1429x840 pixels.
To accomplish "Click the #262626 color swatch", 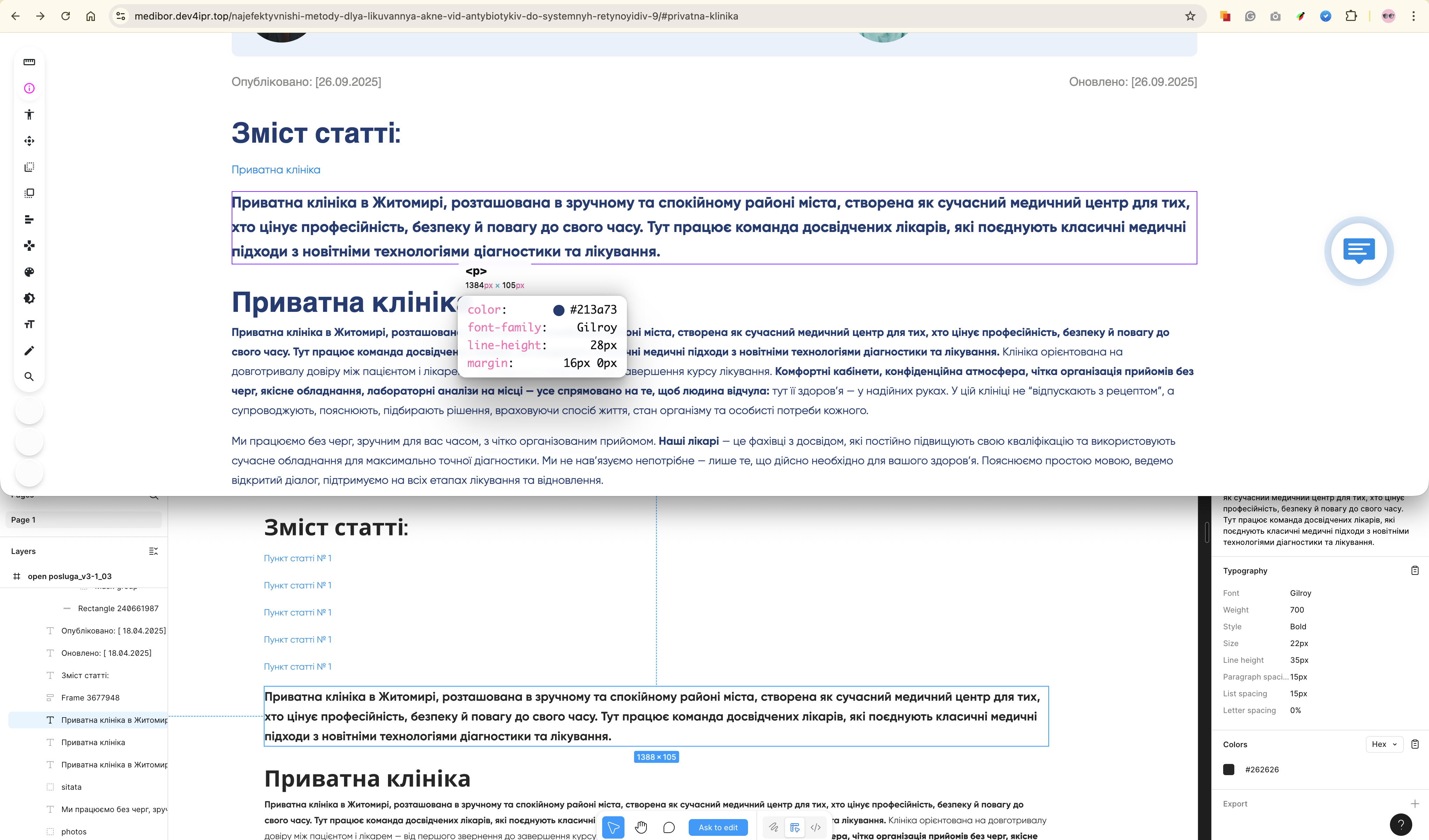I will pyautogui.click(x=1228, y=770).
